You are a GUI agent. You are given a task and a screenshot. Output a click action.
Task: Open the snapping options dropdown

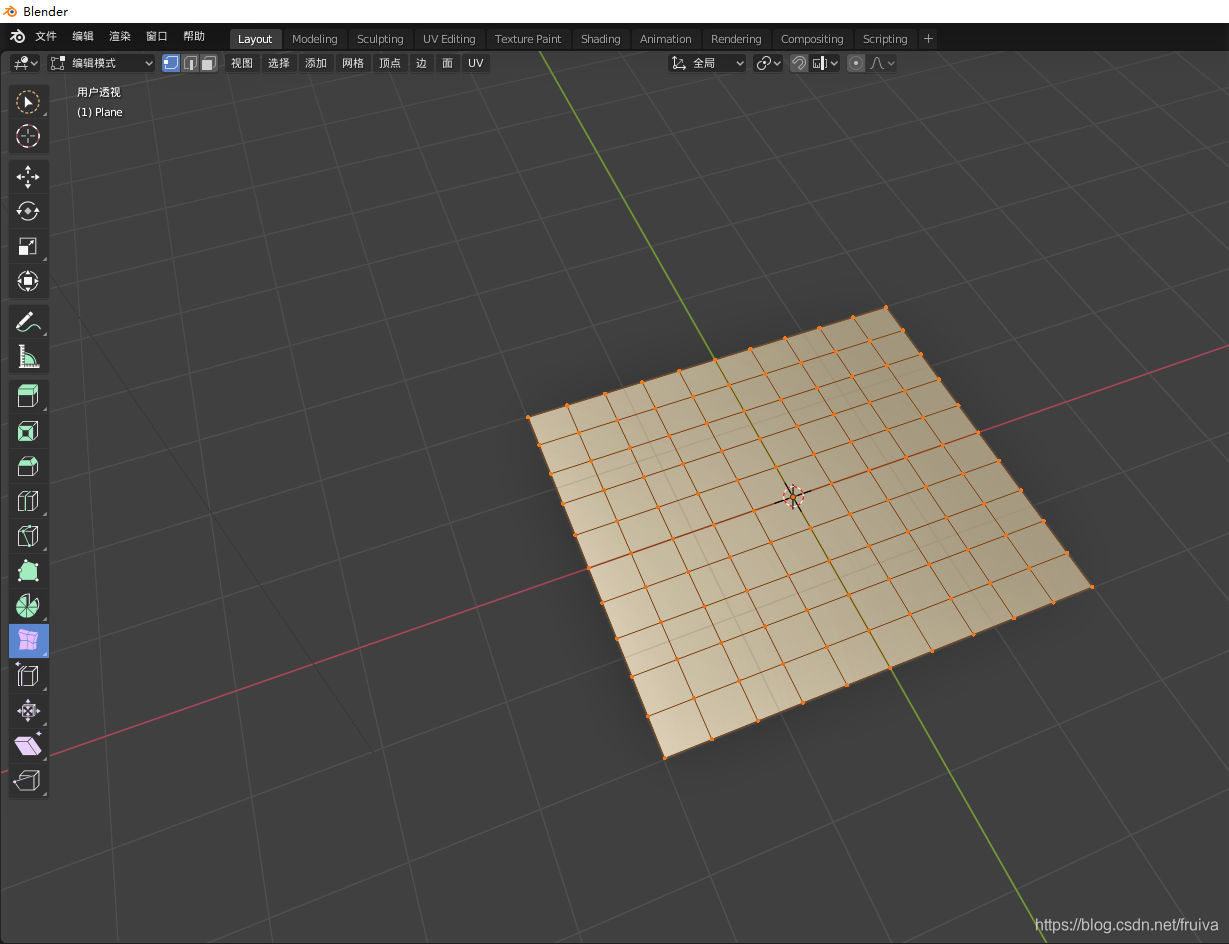[825, 63]
